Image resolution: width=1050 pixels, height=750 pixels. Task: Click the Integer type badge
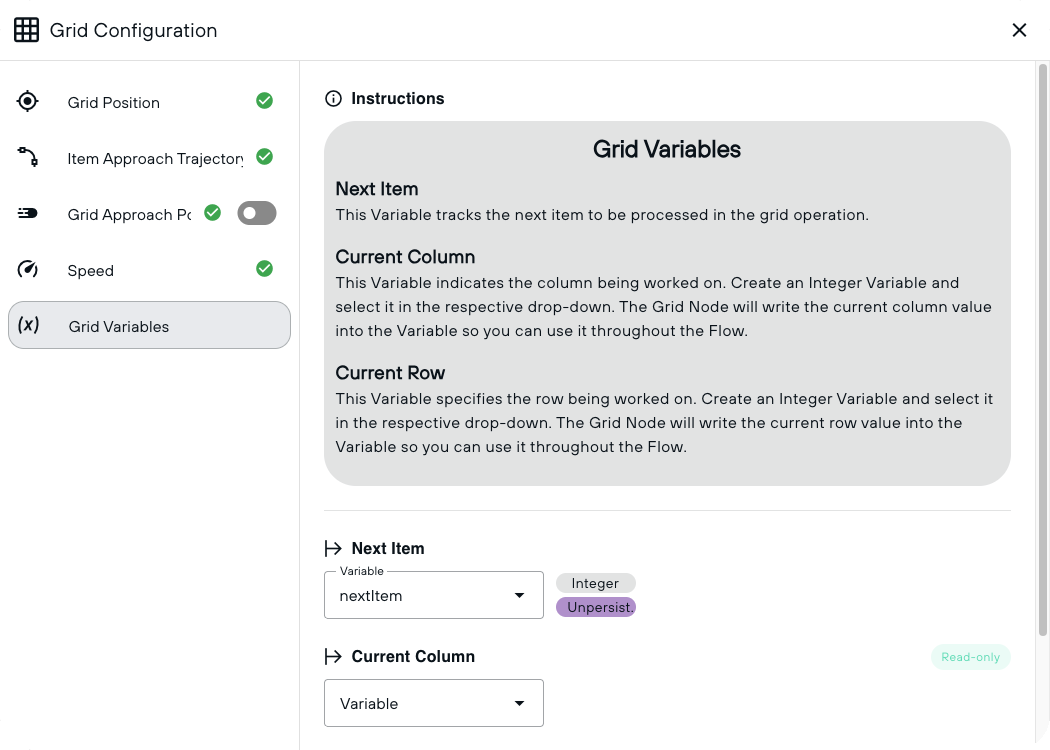coord(595,583)
